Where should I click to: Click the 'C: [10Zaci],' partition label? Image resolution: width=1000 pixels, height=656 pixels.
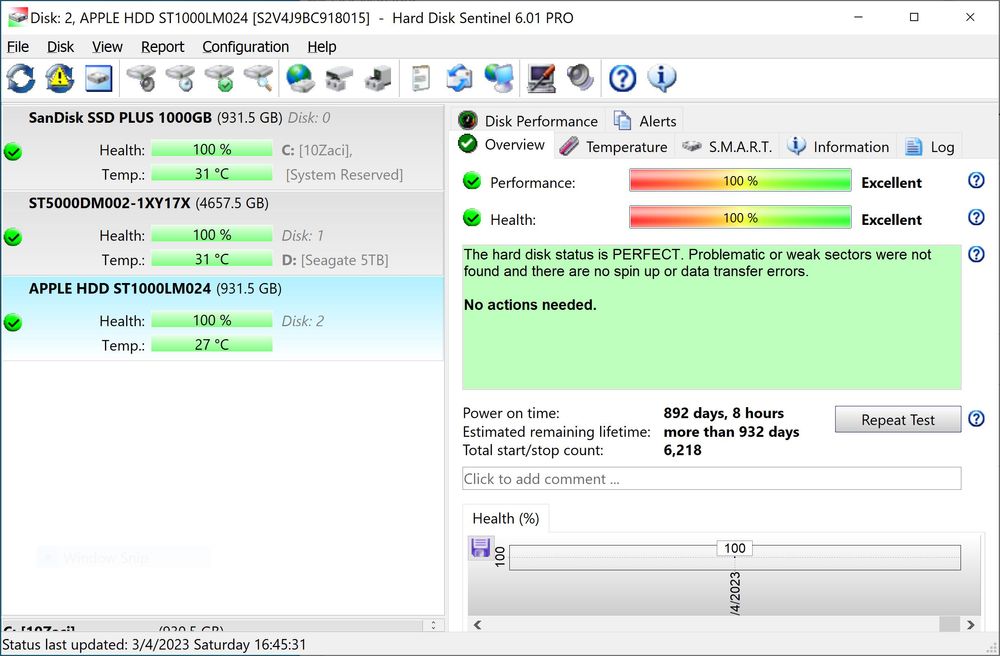pos(317,150)
